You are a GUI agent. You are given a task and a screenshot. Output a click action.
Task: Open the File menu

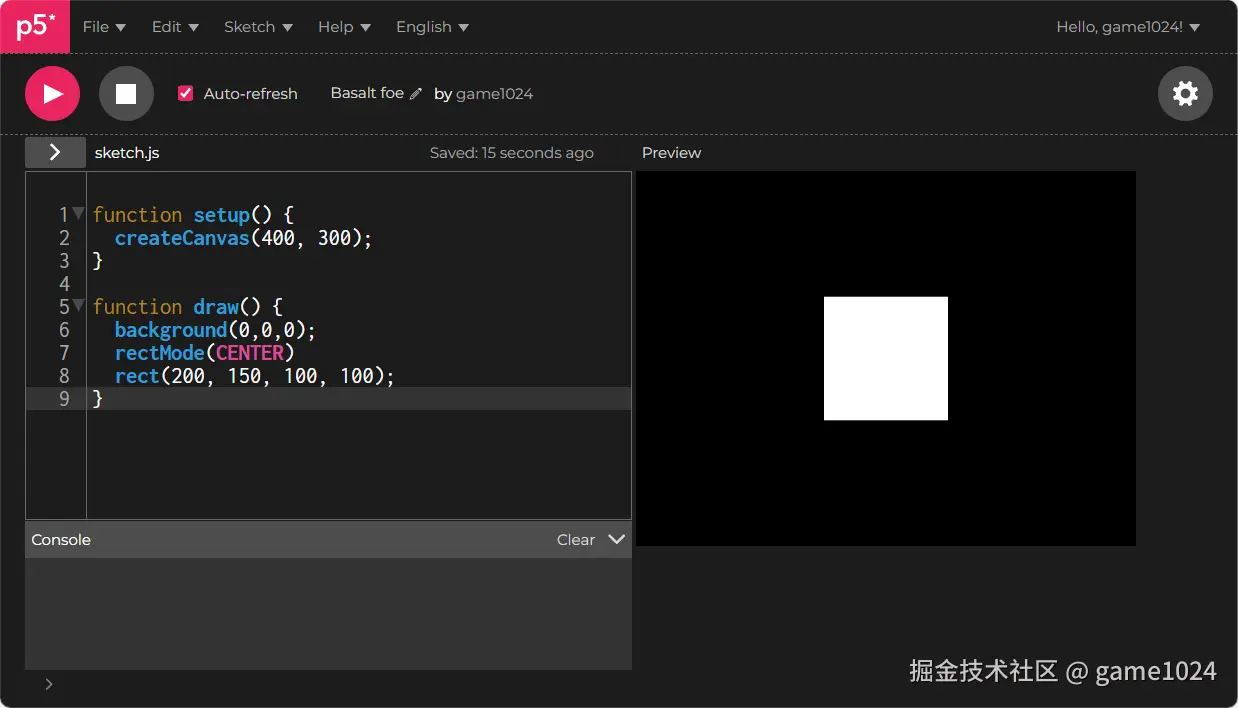coord(104,27)
